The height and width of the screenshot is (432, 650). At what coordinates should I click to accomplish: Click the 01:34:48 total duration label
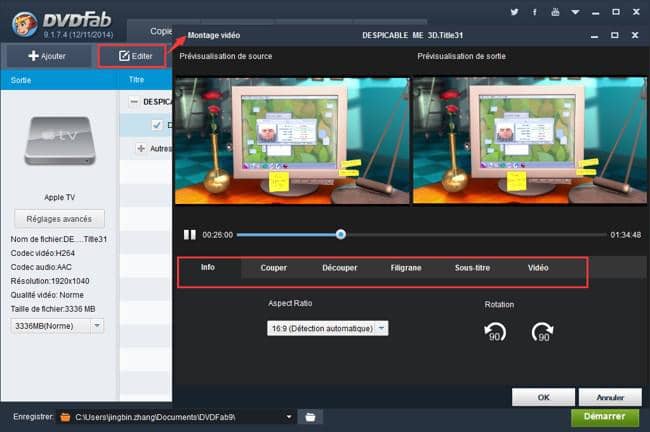click(x=626, y=235)
